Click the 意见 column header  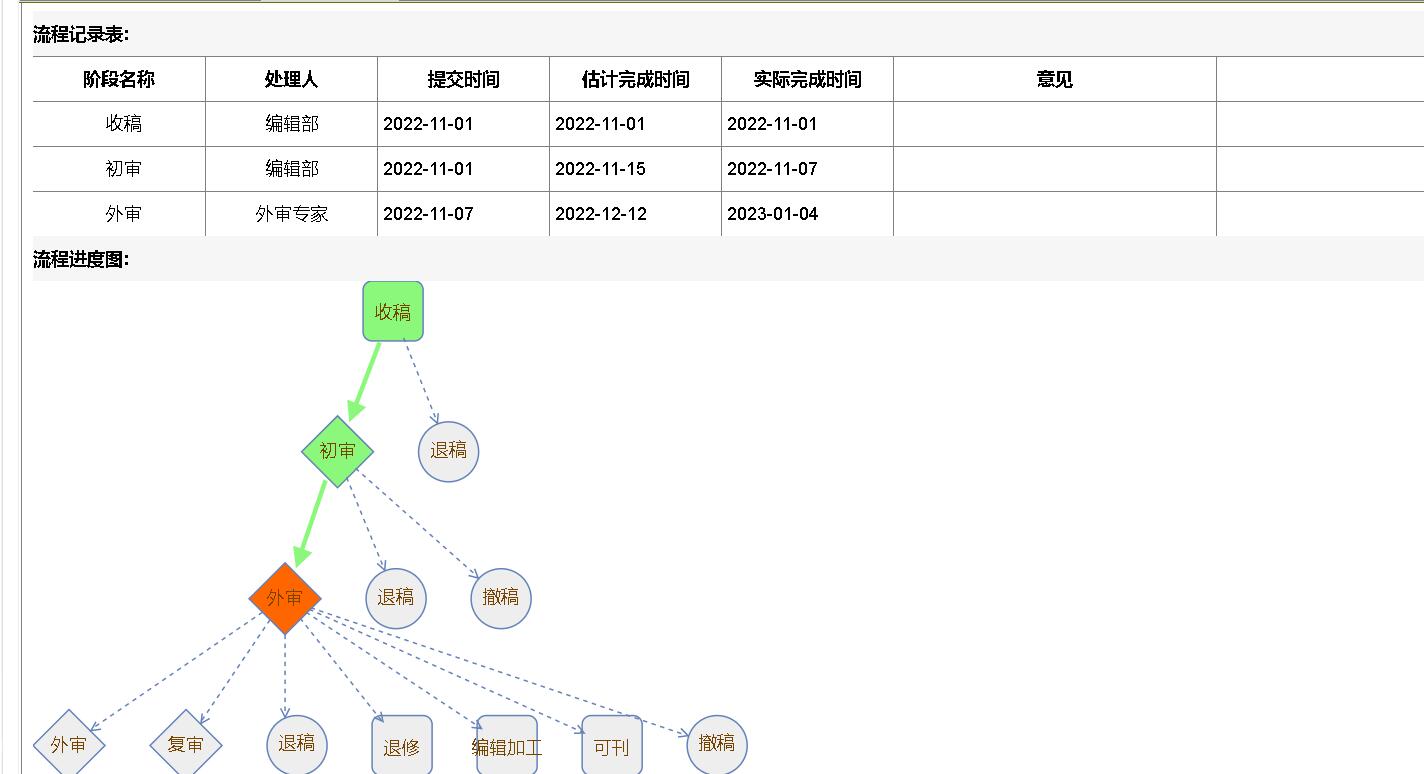pyautogui.click(x=1054, y=79)
